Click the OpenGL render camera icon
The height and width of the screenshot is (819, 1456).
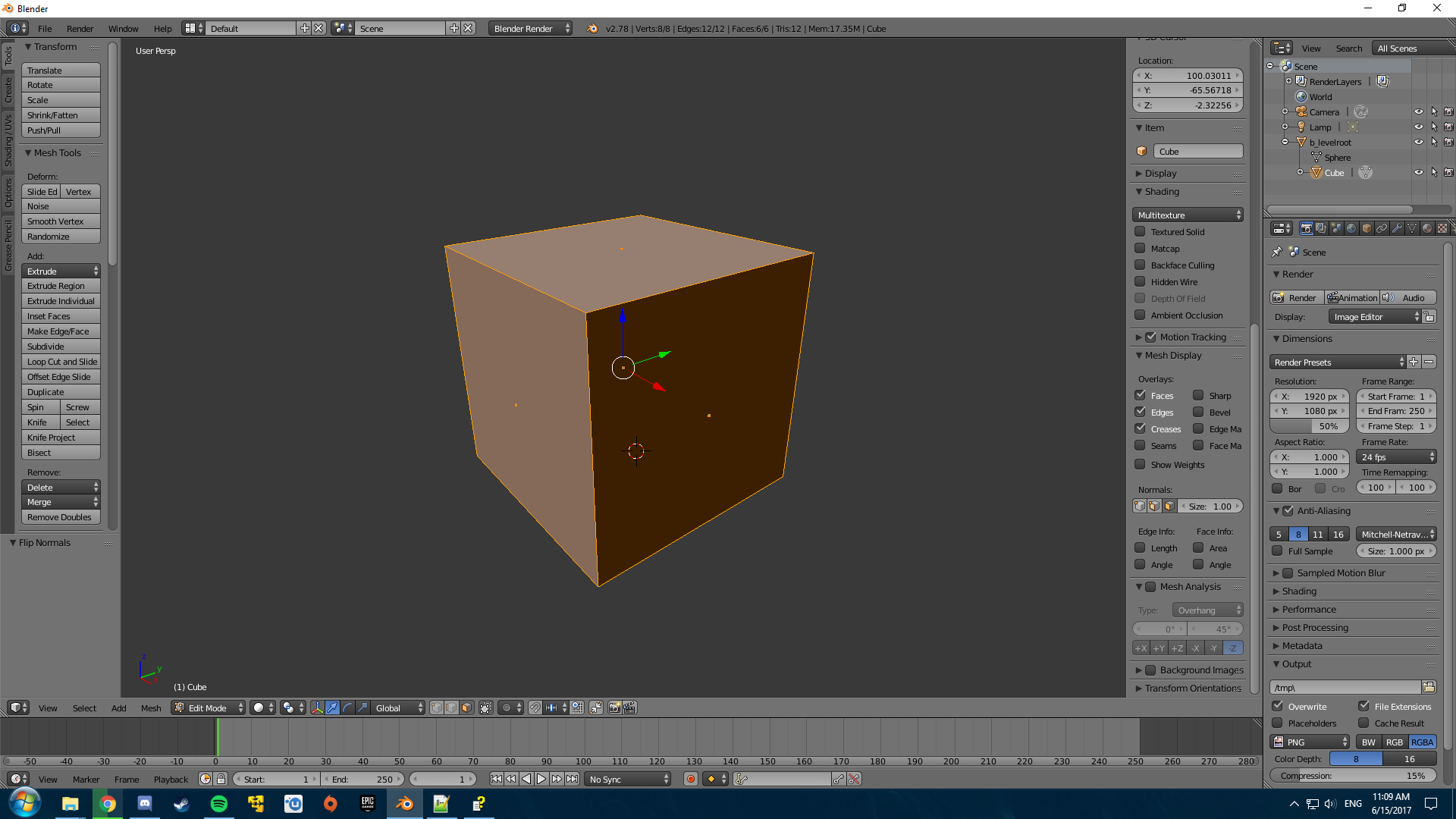point(614,708)
